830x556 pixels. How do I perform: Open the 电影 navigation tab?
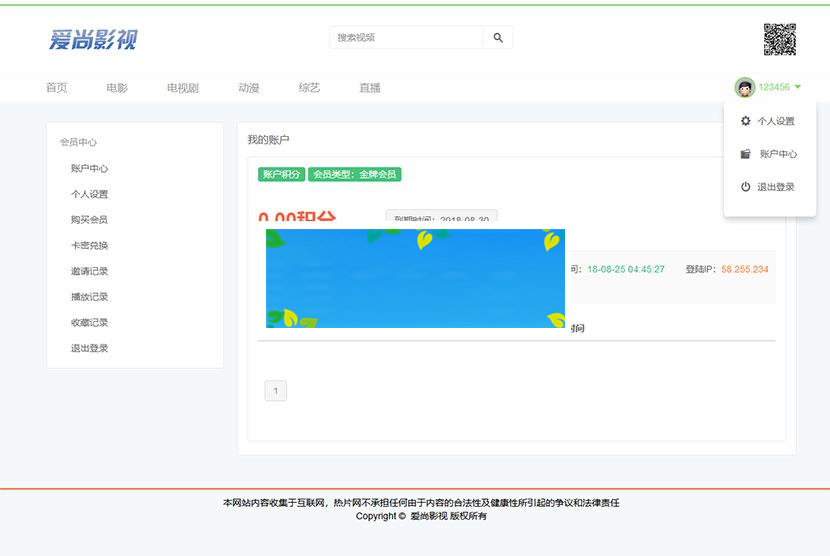click(x=117, y=88)
